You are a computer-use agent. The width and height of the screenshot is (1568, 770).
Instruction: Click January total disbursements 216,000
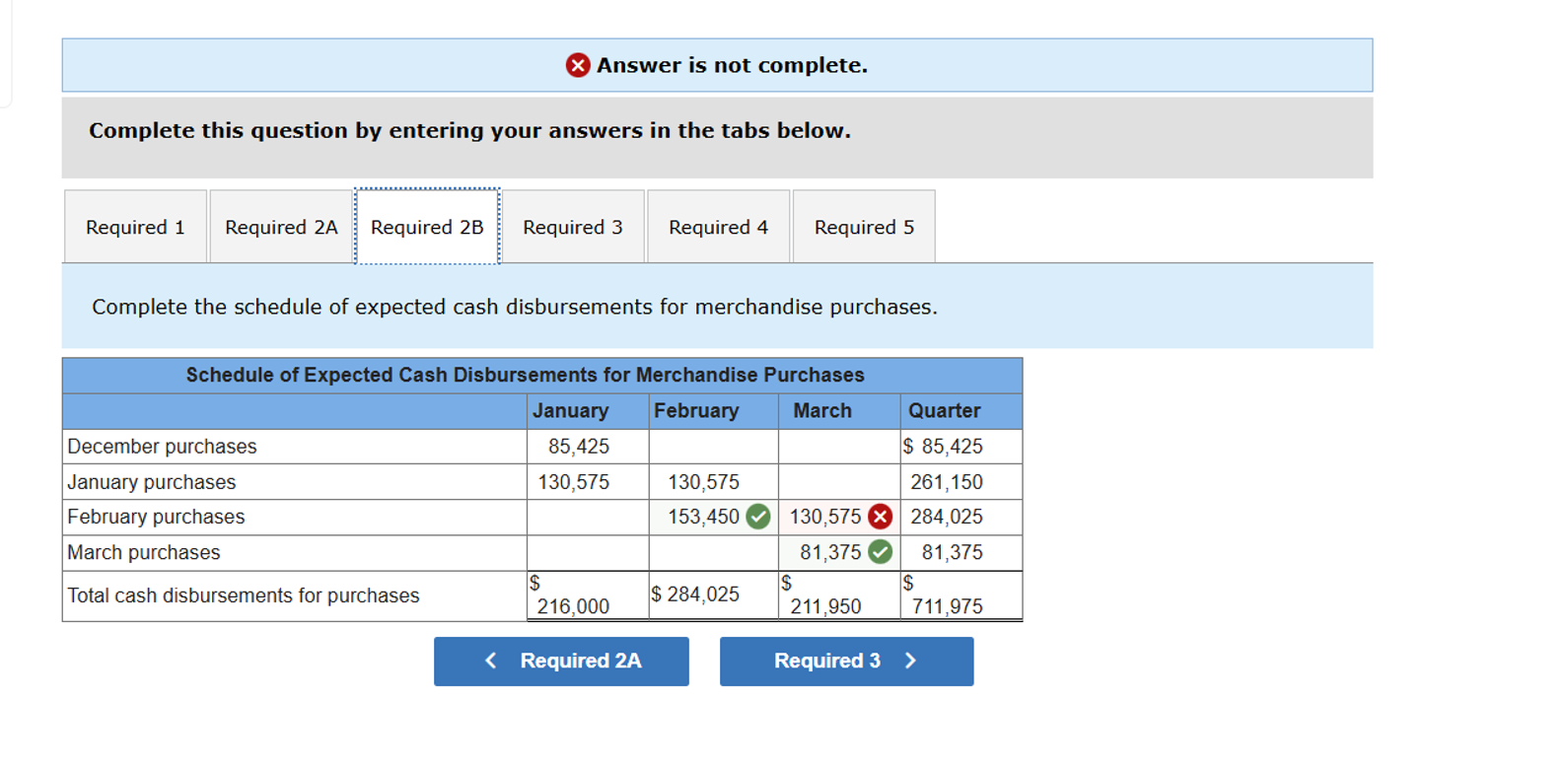[x=588, y=595]
